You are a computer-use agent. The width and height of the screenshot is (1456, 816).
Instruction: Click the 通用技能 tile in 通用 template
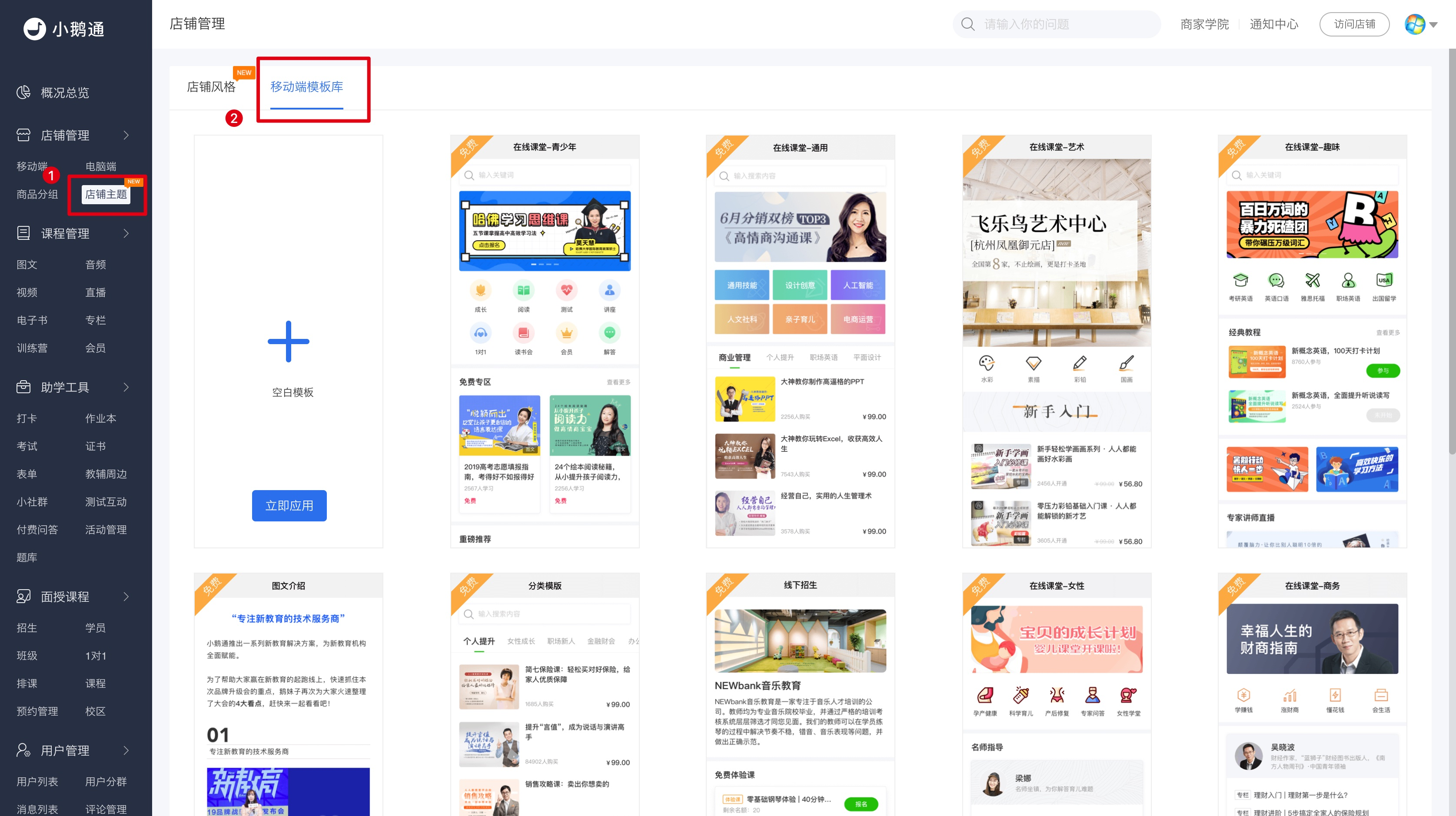click(741, 285)
